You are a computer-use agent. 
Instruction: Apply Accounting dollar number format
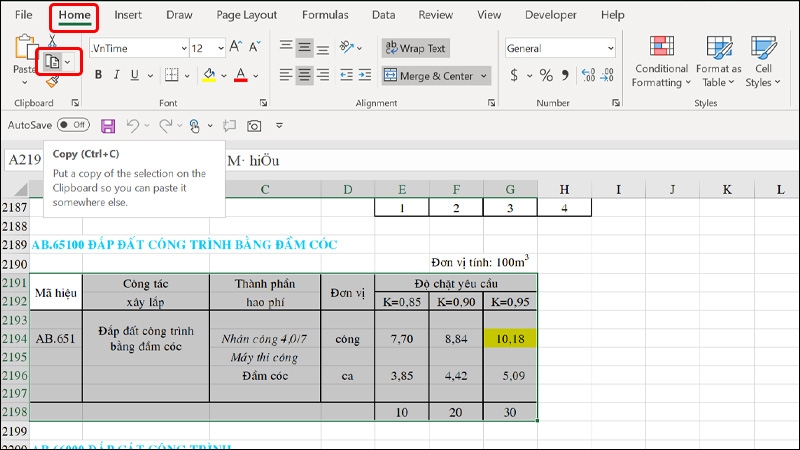click(514, 76)
